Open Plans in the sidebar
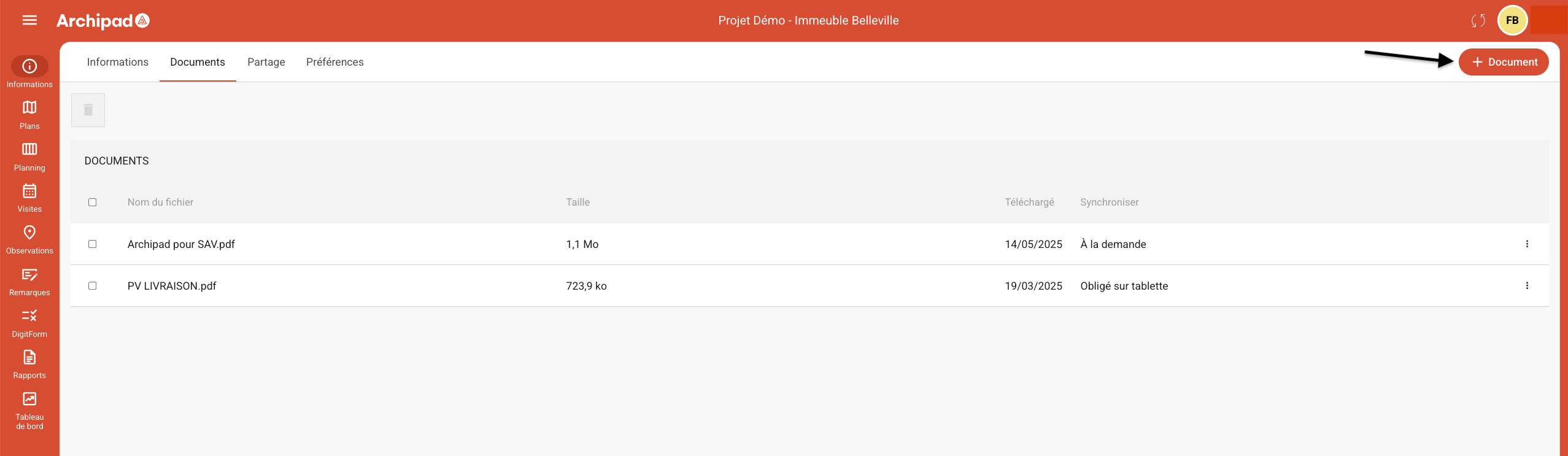The image size is (1568, 456). 29,115
